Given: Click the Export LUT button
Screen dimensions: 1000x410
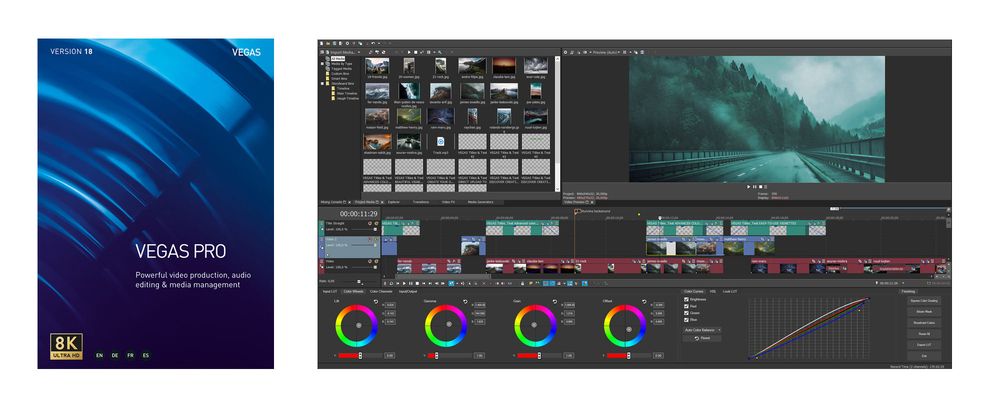Looking at the screenshot, I should [924, 345].
